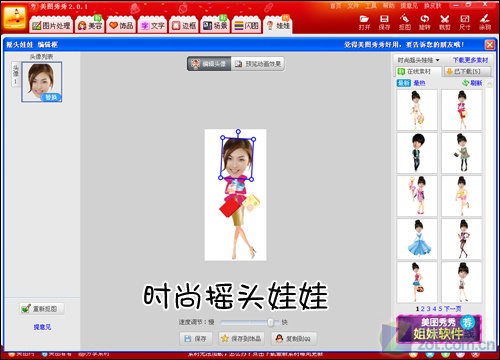Viewport: 500px width, 360px height.
Task: Switch to the 美容 beauty tab
Action: [x=90, y=25]
